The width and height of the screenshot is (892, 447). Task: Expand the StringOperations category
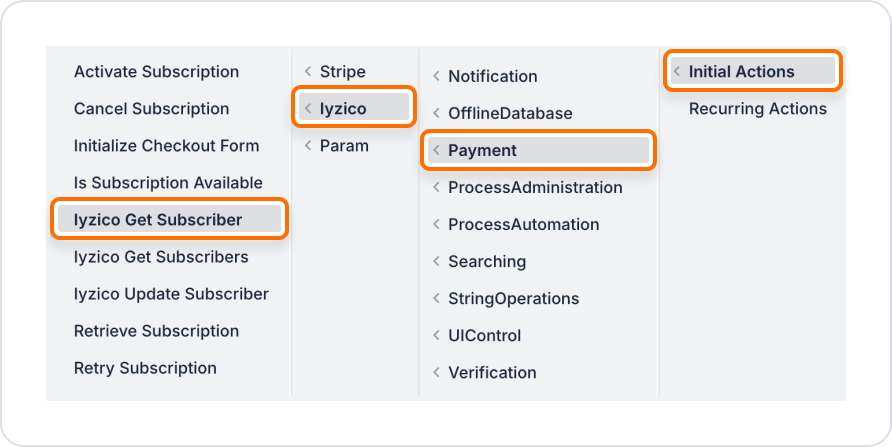pyautogui.click(x=514, y=299)
